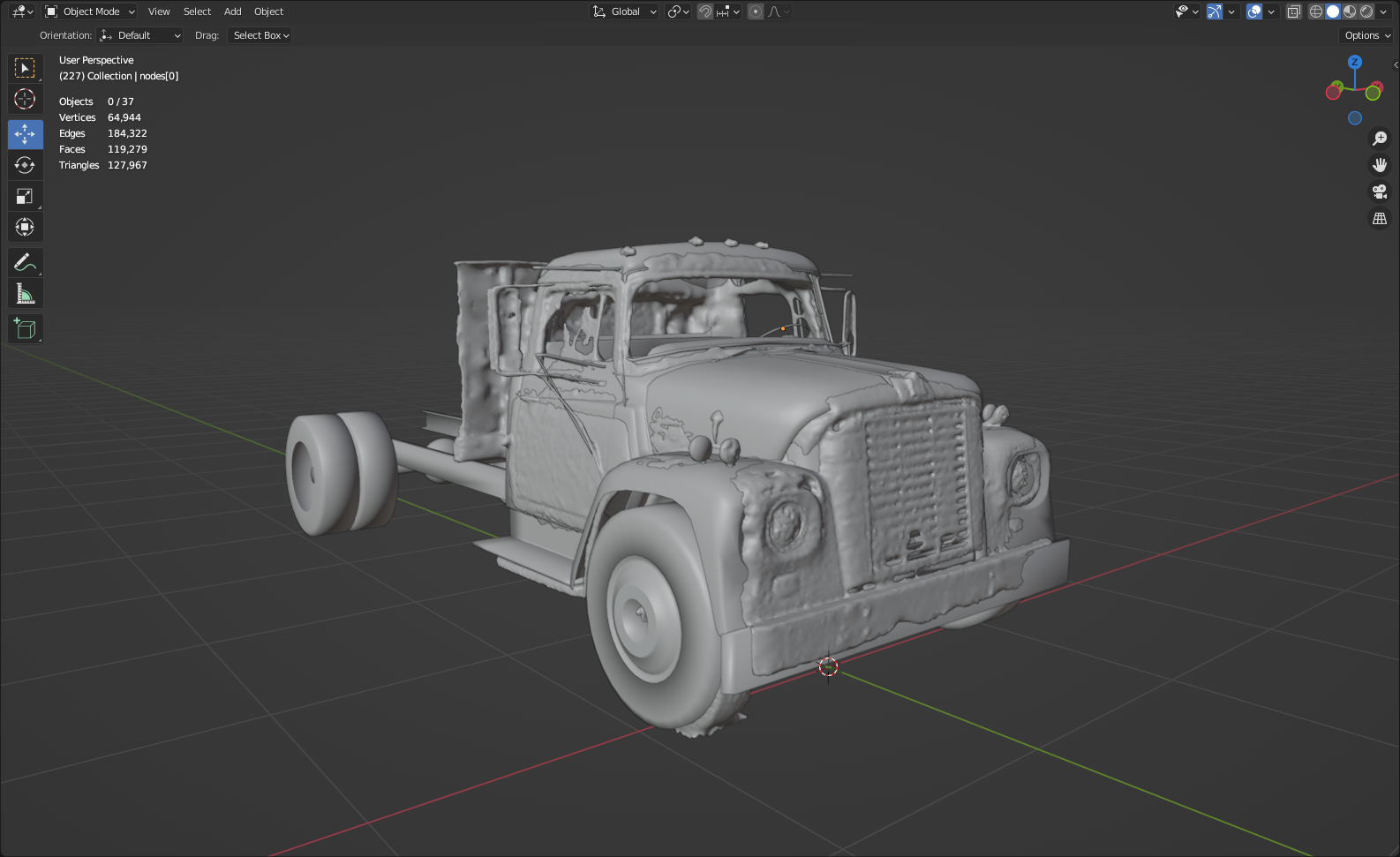The height and width of the screenshot is (857, 1400).
Task: Choose the Scale tool
Action: (25, 196)
